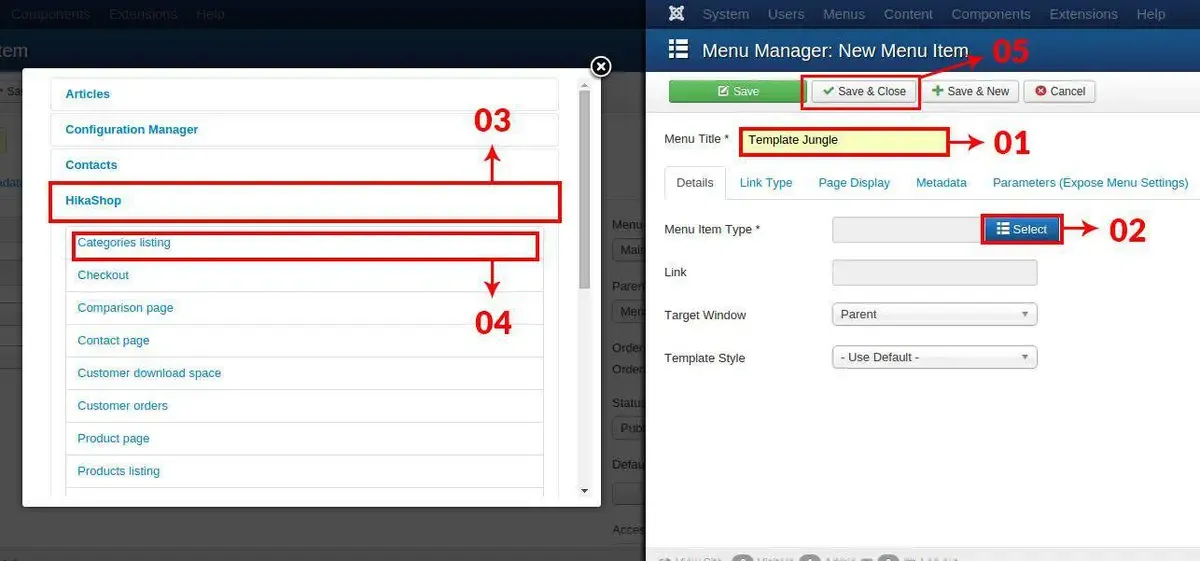Open Parameters (Expose Menu Settings) tab

tap(1090, 183)
